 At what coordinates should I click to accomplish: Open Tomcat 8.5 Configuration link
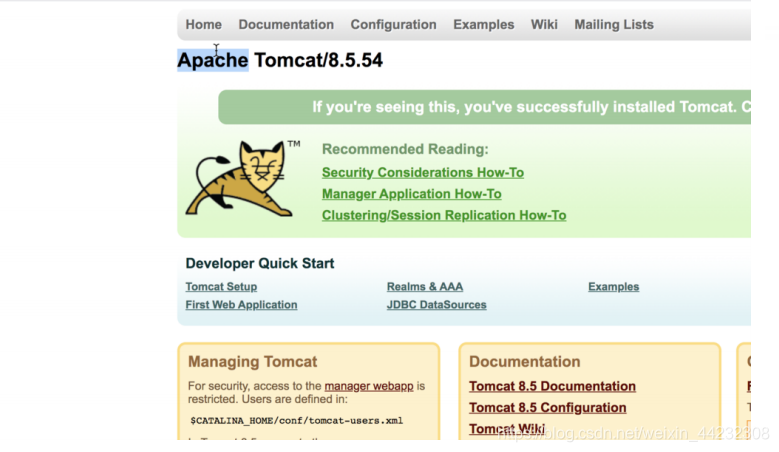pos(547,407)
